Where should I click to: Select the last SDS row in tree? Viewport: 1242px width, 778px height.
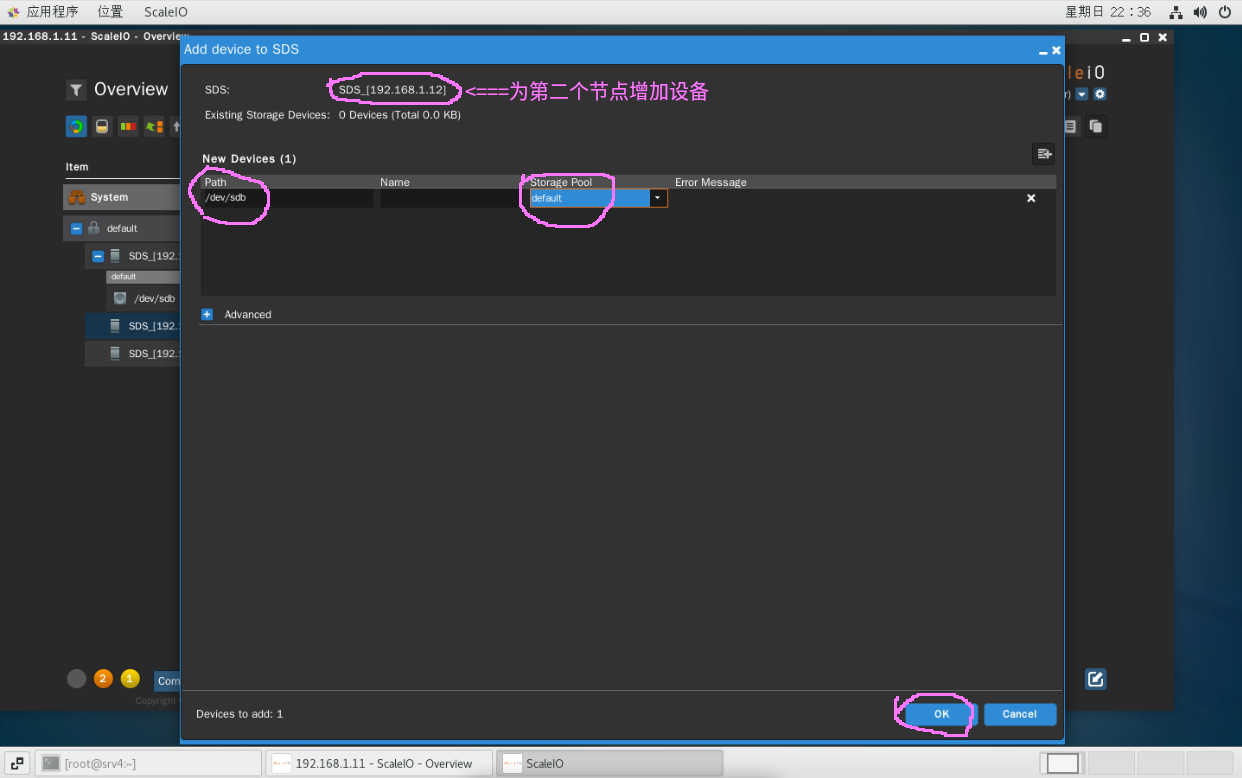[x=132, y=353]
